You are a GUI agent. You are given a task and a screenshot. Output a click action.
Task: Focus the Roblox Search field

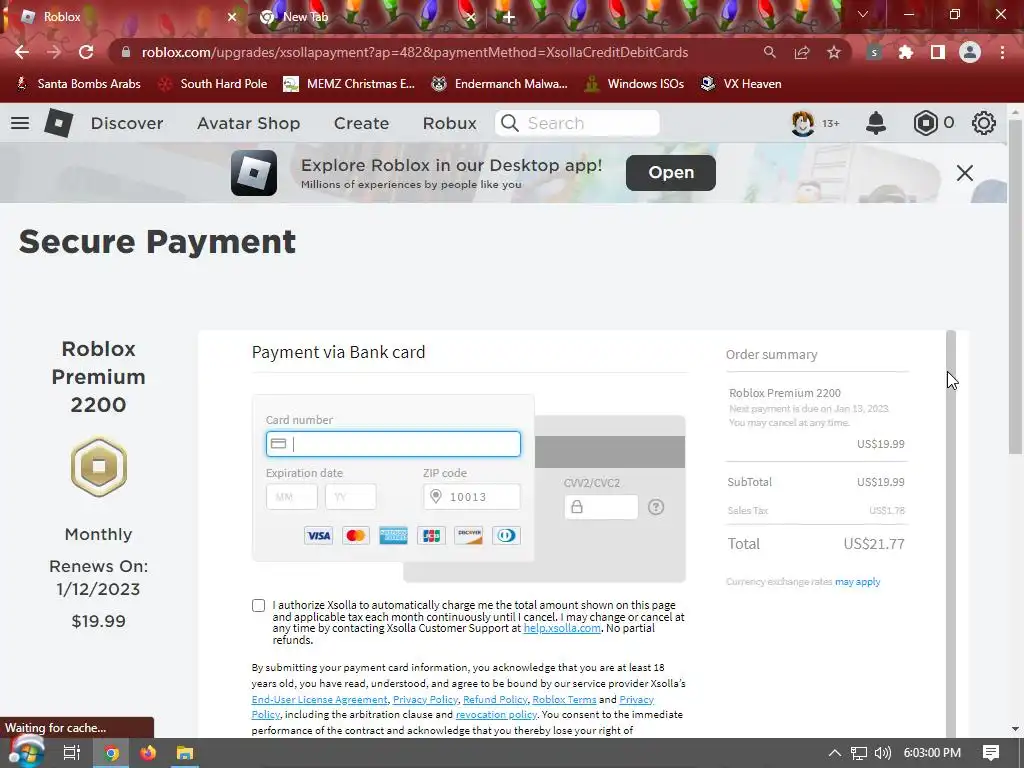pos(577,123)
